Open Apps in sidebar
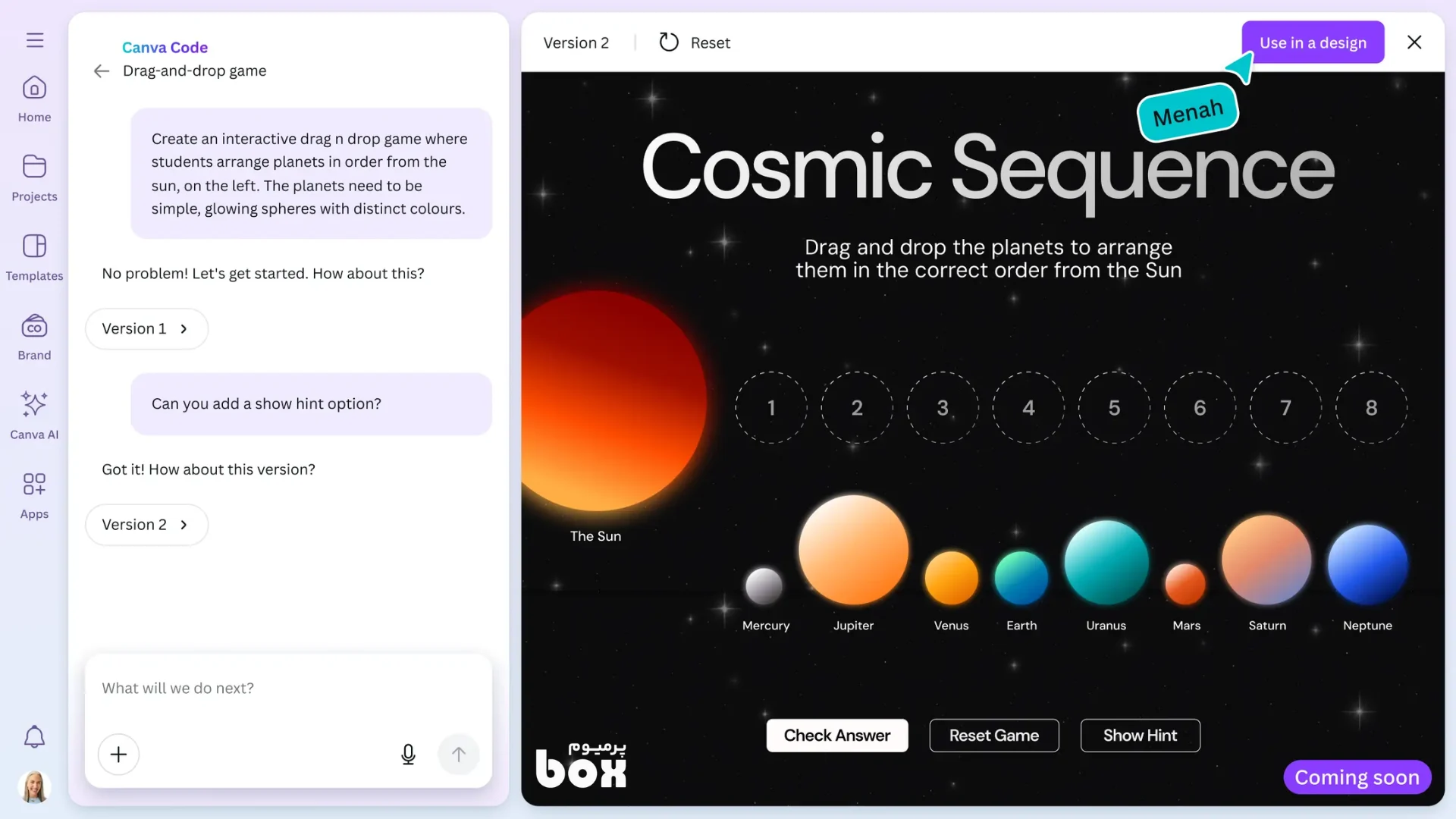The image size is (1456, 819). coord(34,496)
